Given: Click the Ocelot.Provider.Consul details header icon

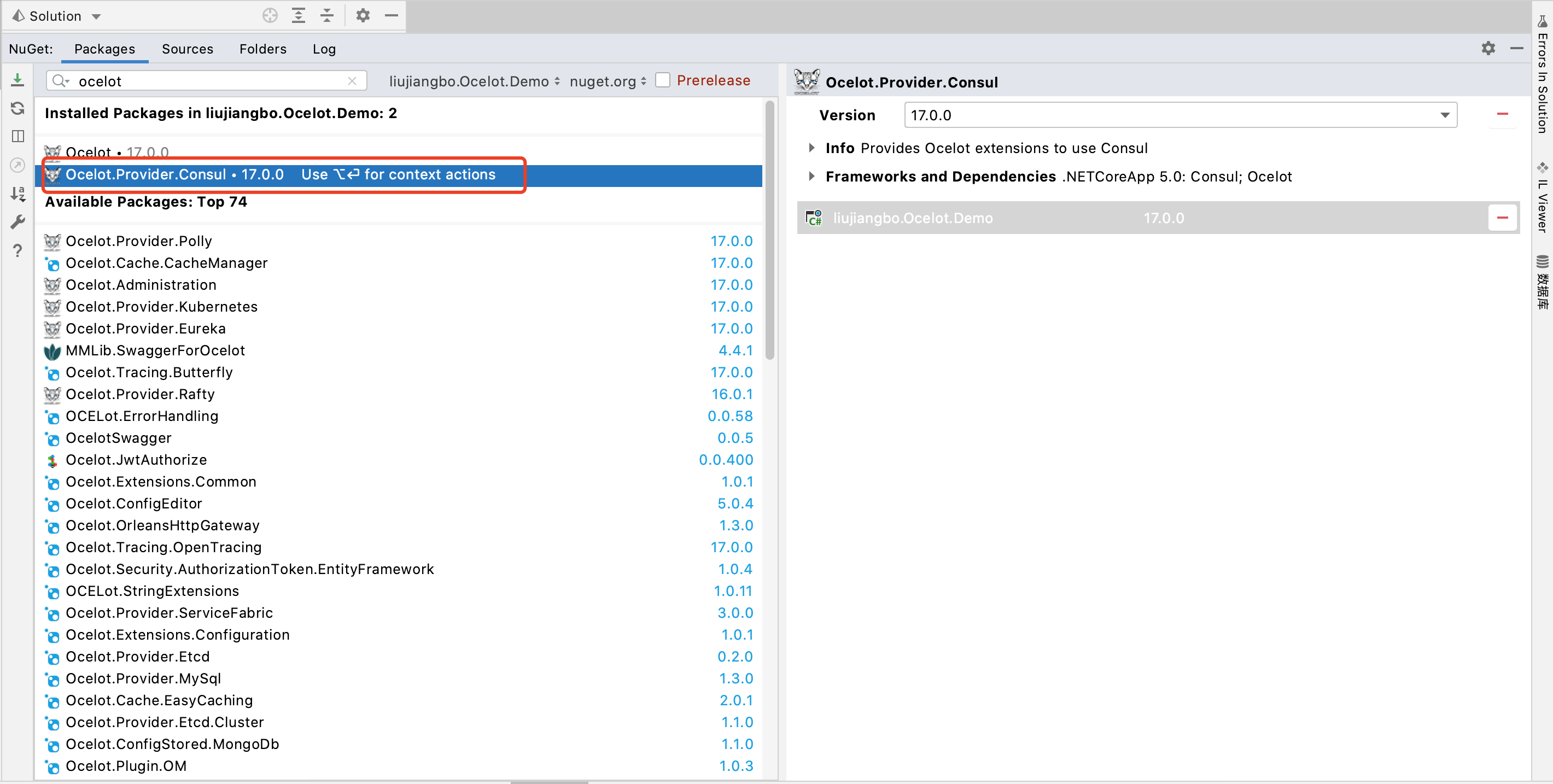Looking at the screenshot, I should coord(807,81).
